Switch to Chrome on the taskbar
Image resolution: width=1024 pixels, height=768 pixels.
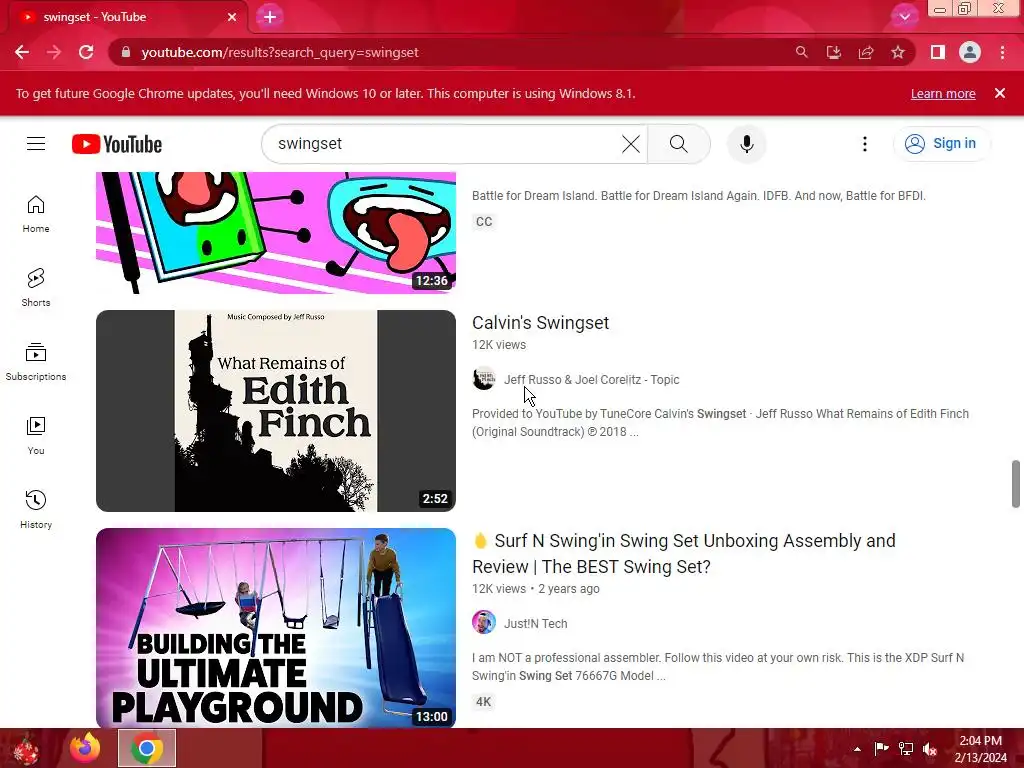(147, 748)
